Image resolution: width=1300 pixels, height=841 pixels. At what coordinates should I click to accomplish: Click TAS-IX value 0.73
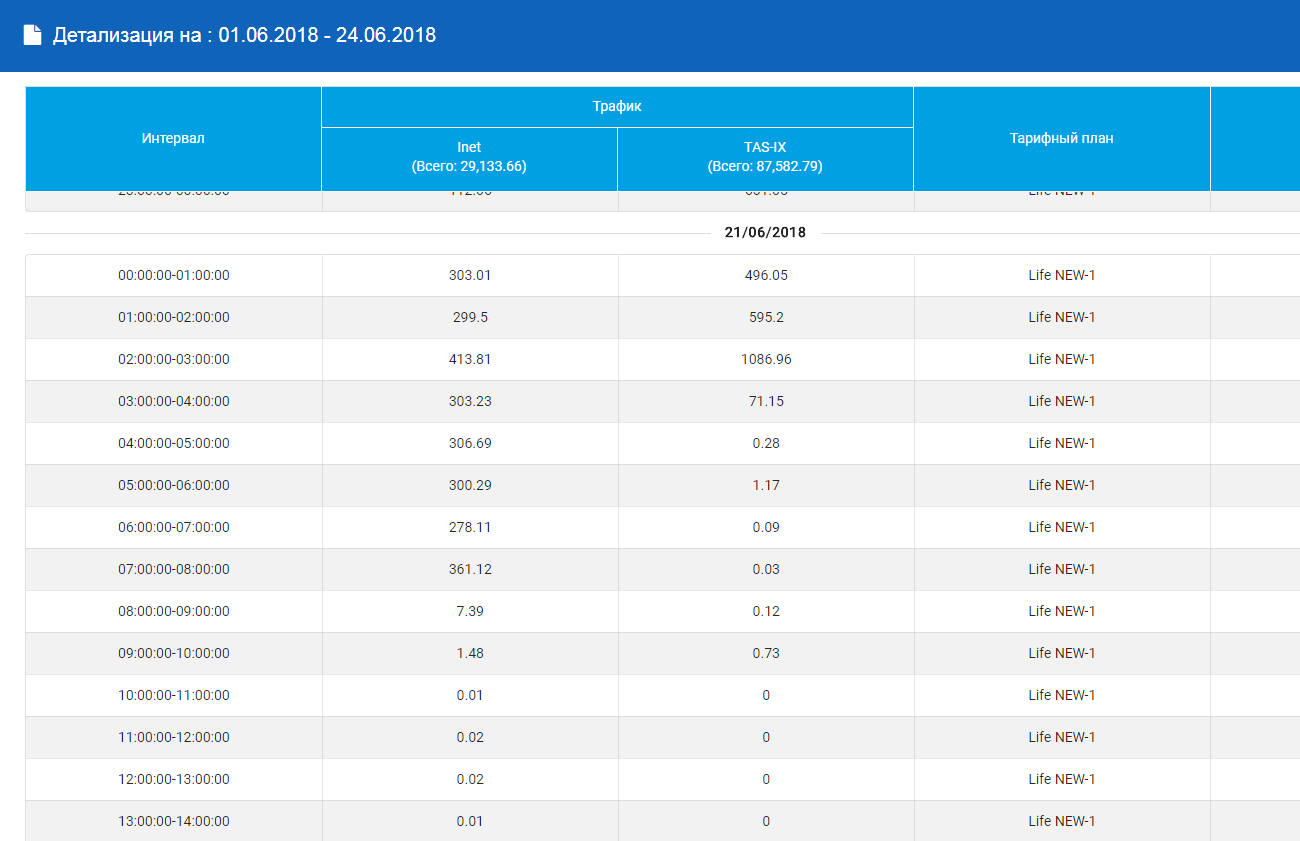766,653
